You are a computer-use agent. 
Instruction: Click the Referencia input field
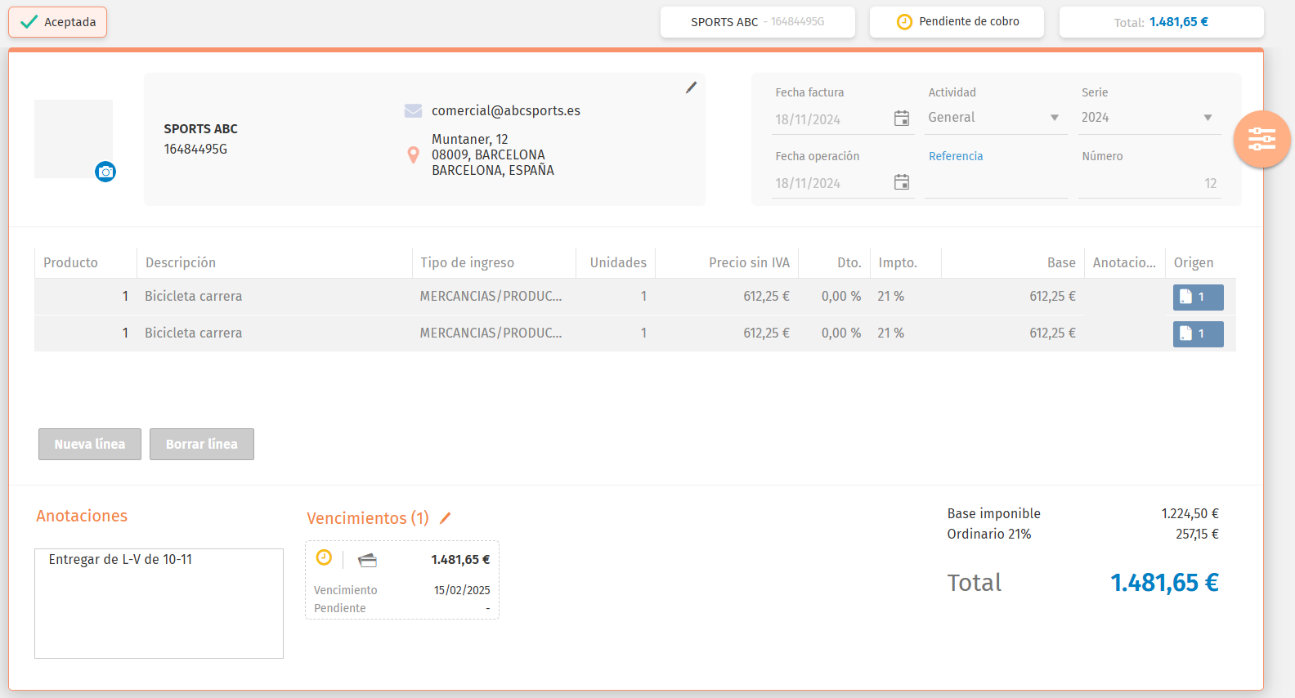(996, 184)
